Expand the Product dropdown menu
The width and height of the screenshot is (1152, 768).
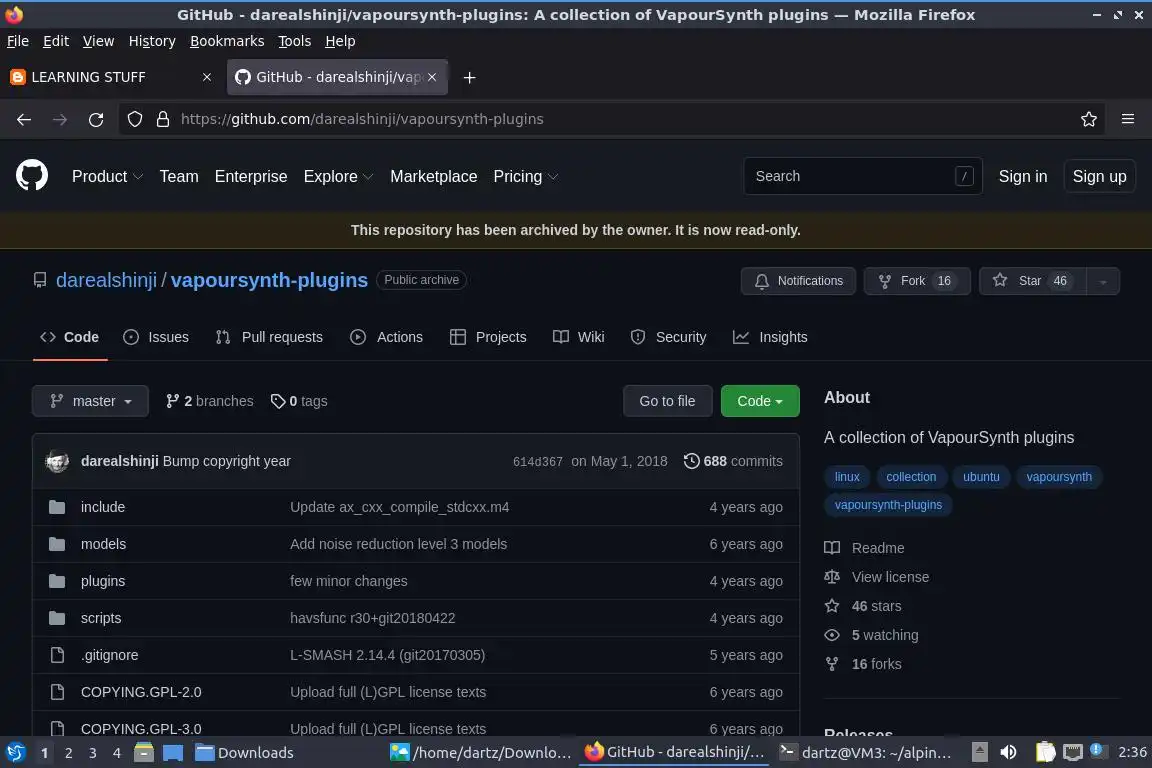[x=107, y=176]
